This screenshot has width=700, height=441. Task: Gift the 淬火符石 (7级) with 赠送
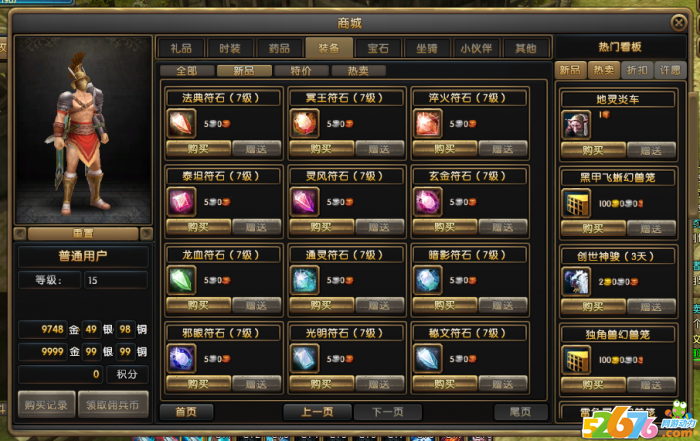tap(503, 148)
